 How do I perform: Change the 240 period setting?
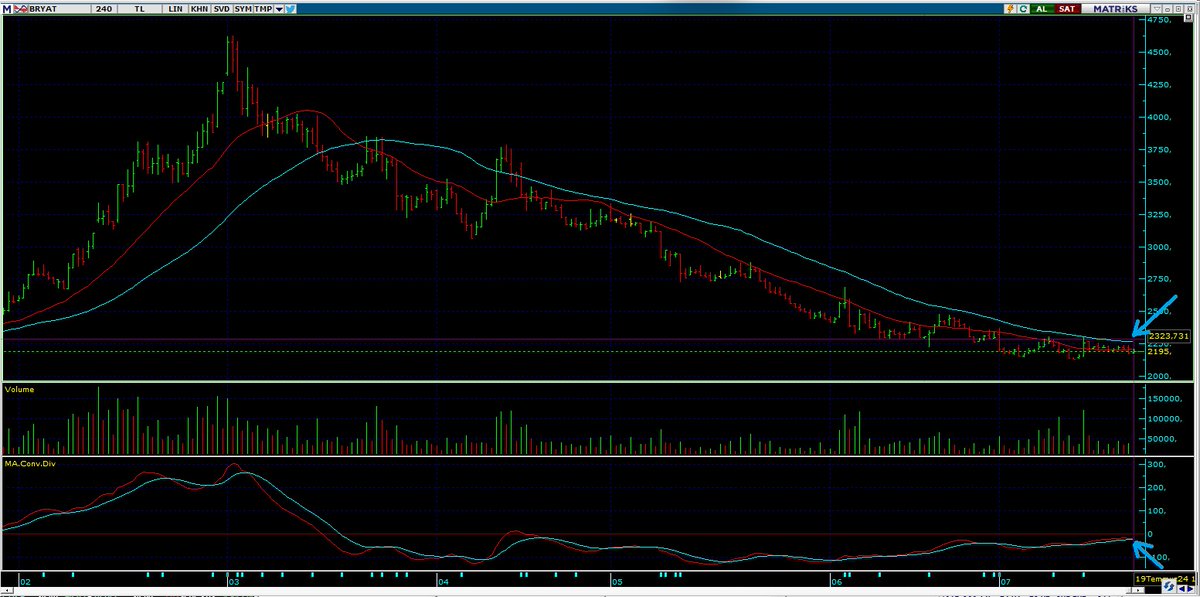click(x=104, y=9)
